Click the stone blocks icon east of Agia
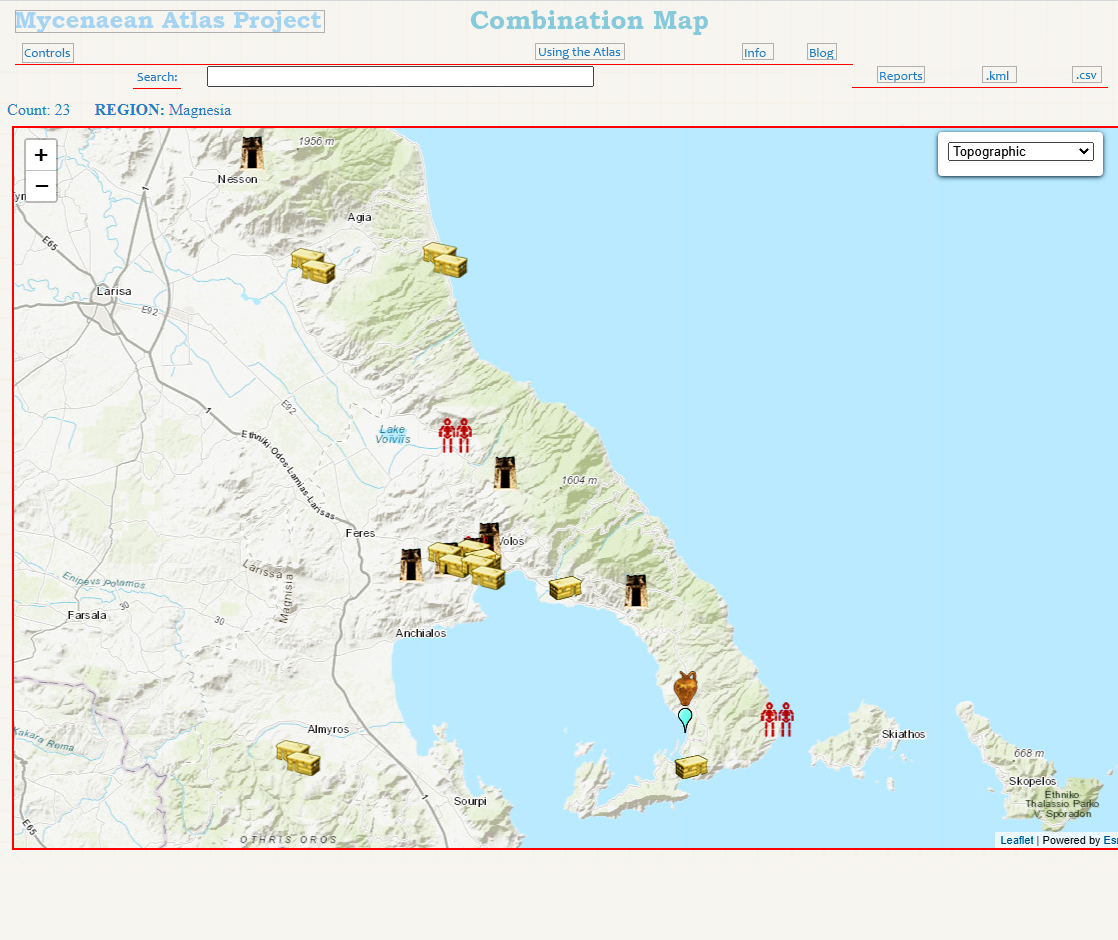 click(x=445, y=259)
